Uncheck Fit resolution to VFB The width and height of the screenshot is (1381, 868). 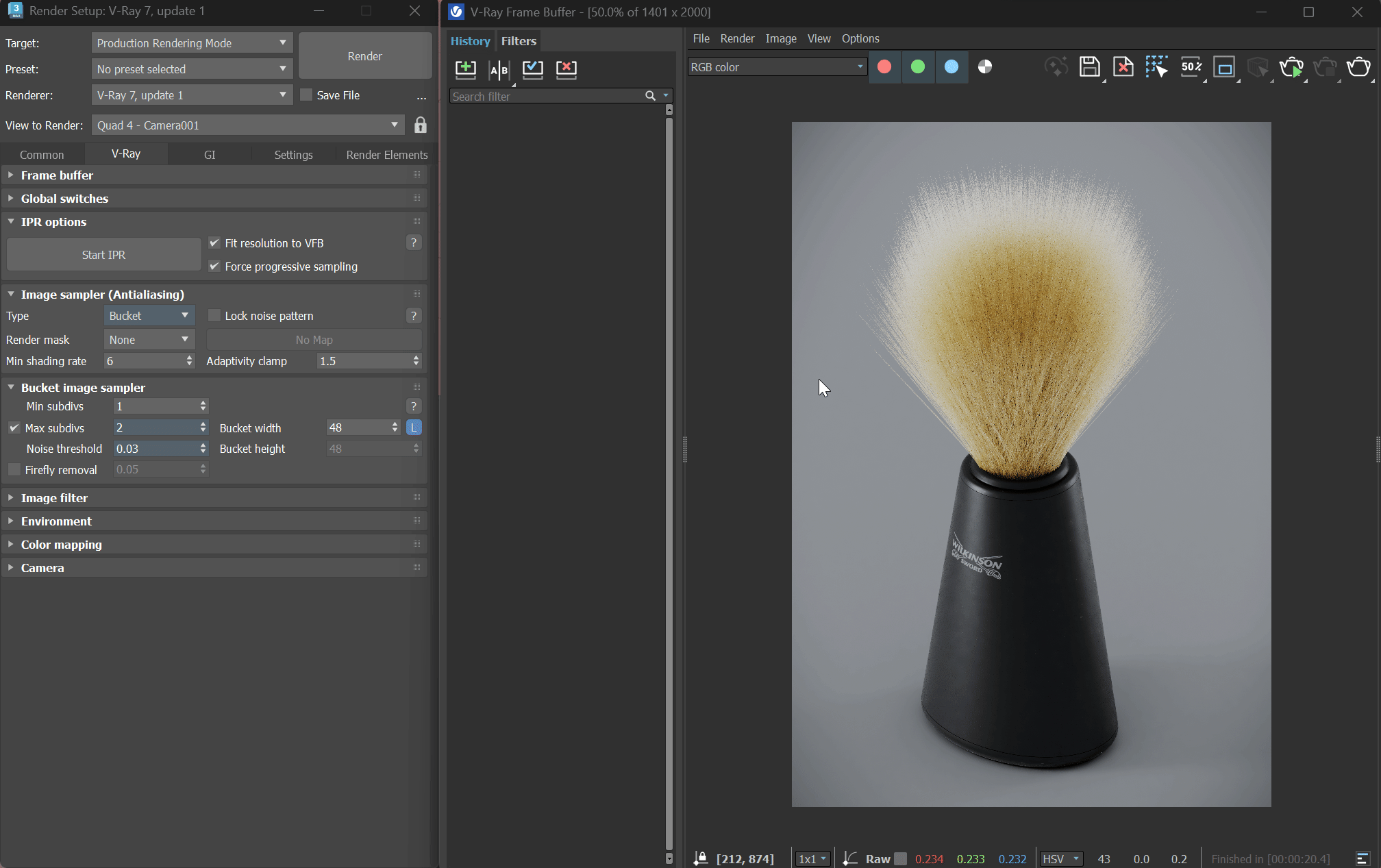(214, 243)
